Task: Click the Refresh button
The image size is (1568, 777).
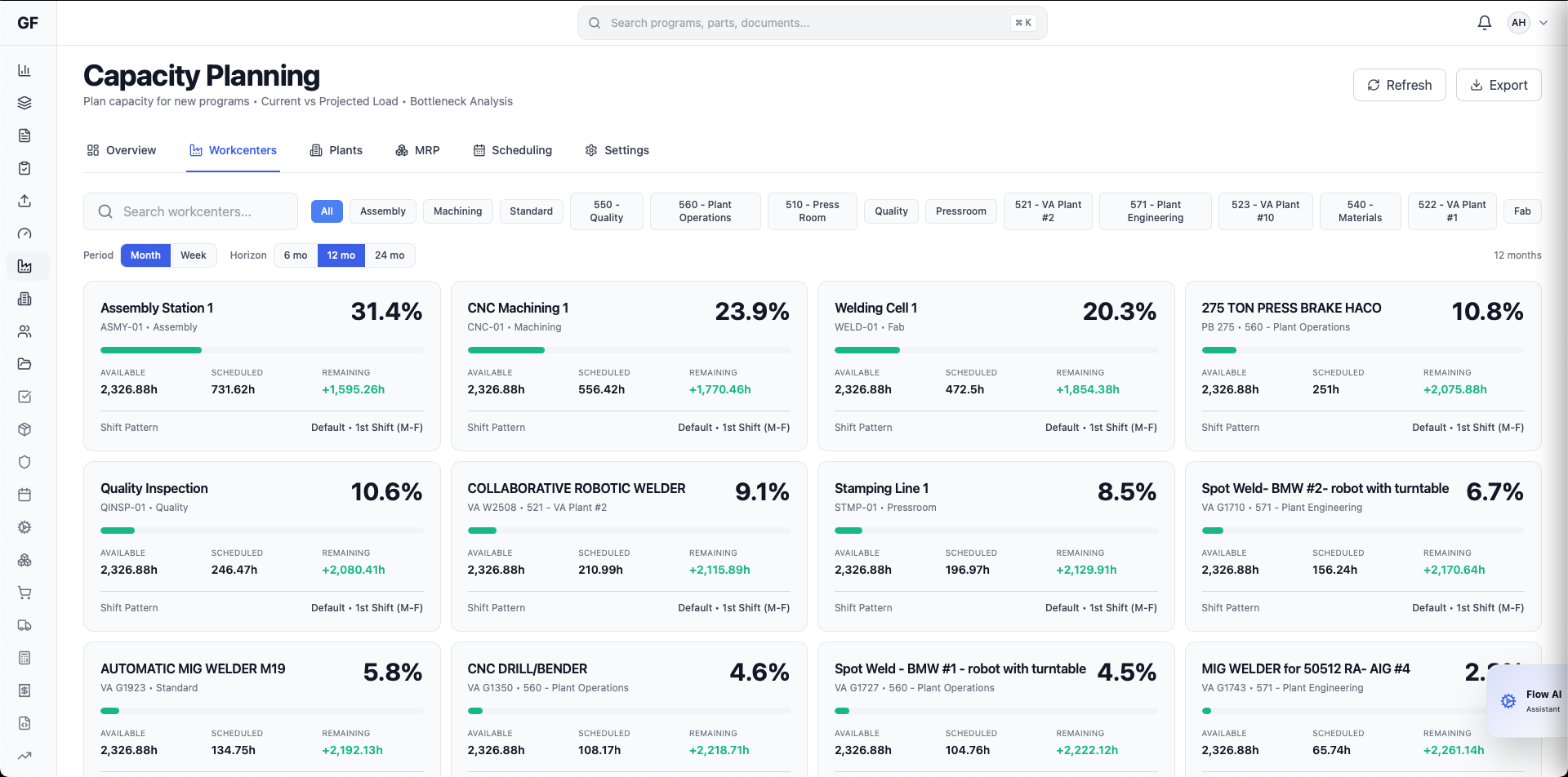Action: coord(1399,84)
